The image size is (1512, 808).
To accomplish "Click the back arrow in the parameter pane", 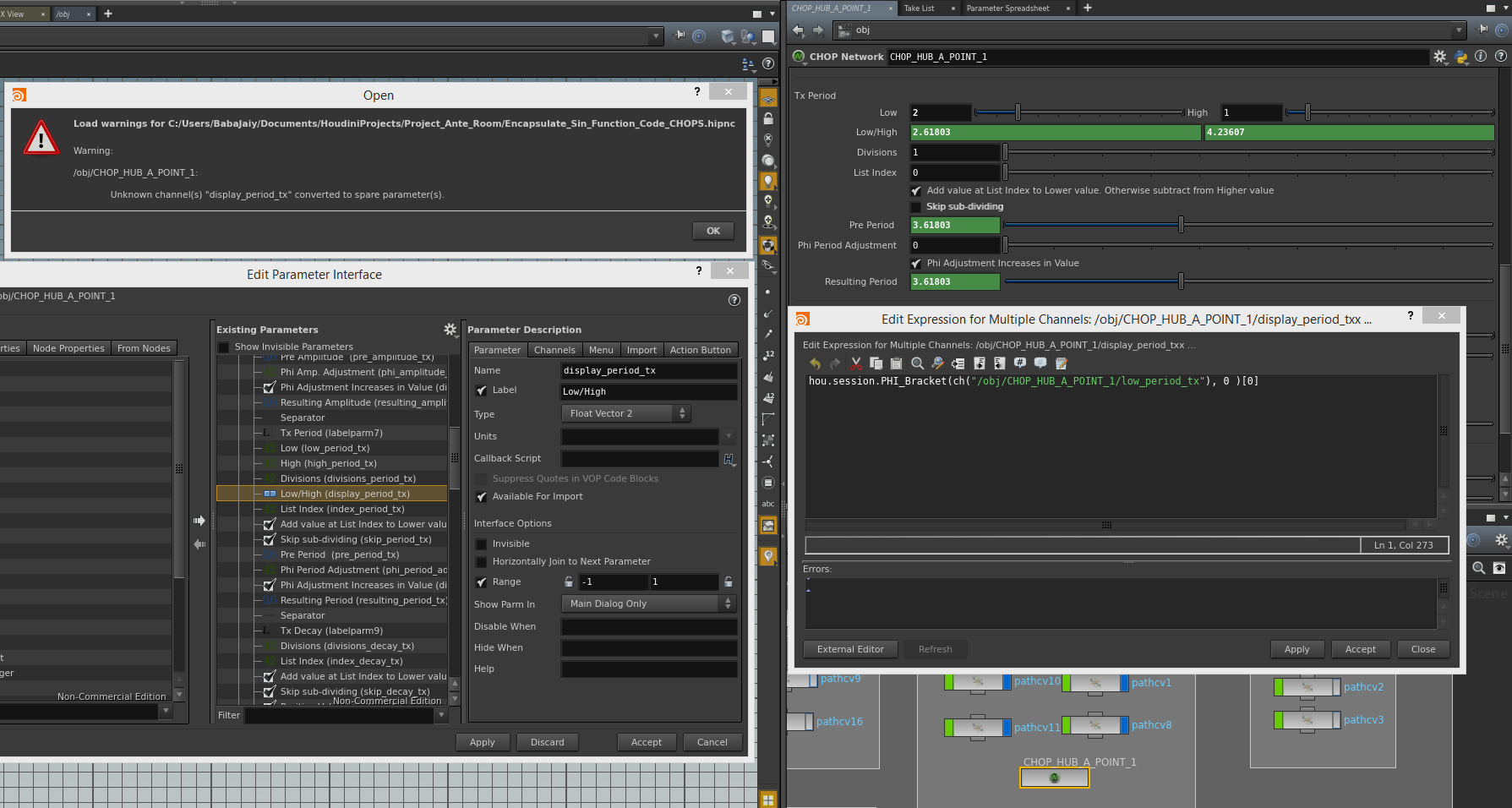I will pos(798,30).
